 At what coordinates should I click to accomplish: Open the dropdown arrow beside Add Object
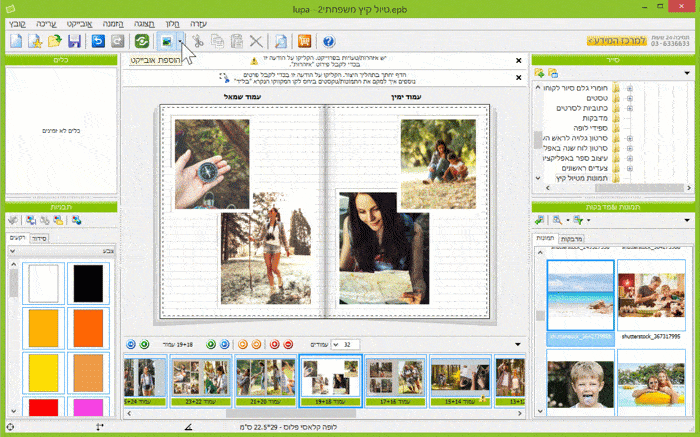[x=180, y=41]
